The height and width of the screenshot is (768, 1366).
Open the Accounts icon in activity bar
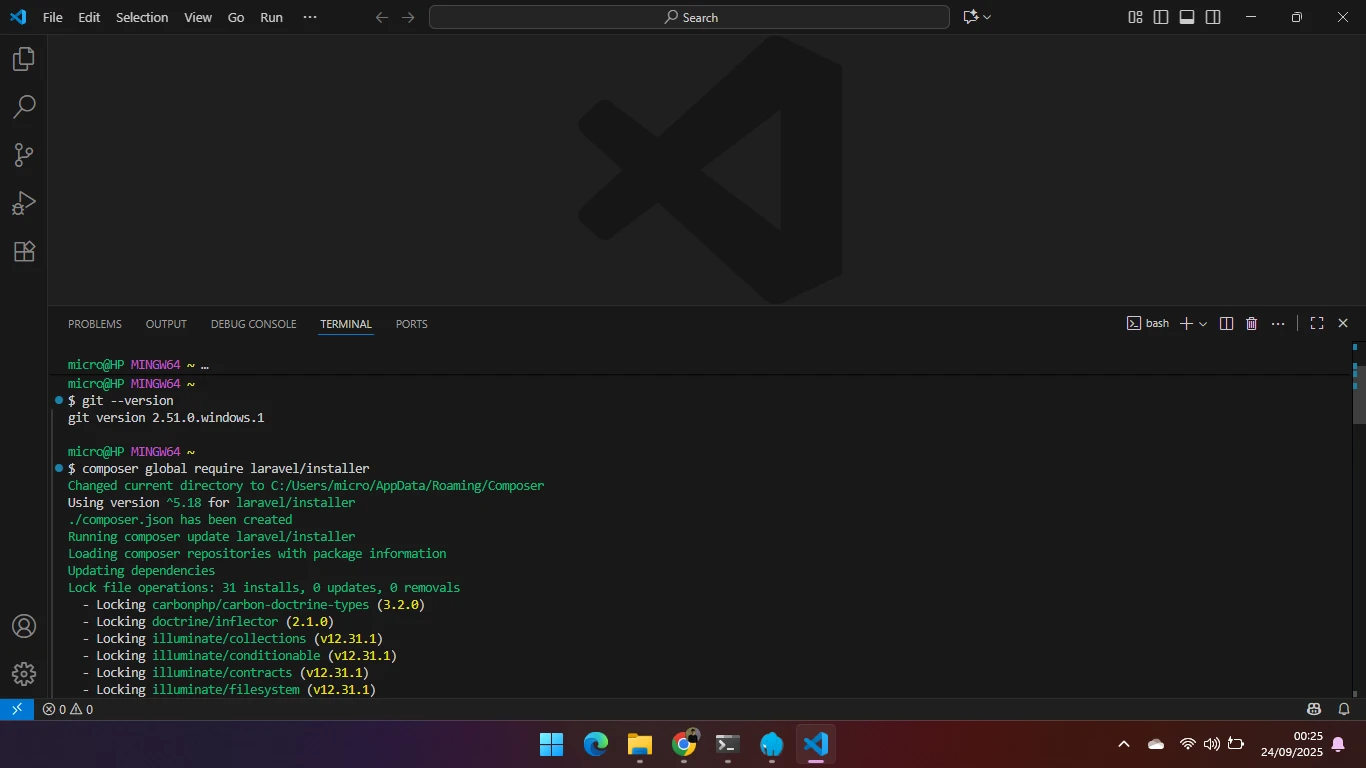pos(24,626)
